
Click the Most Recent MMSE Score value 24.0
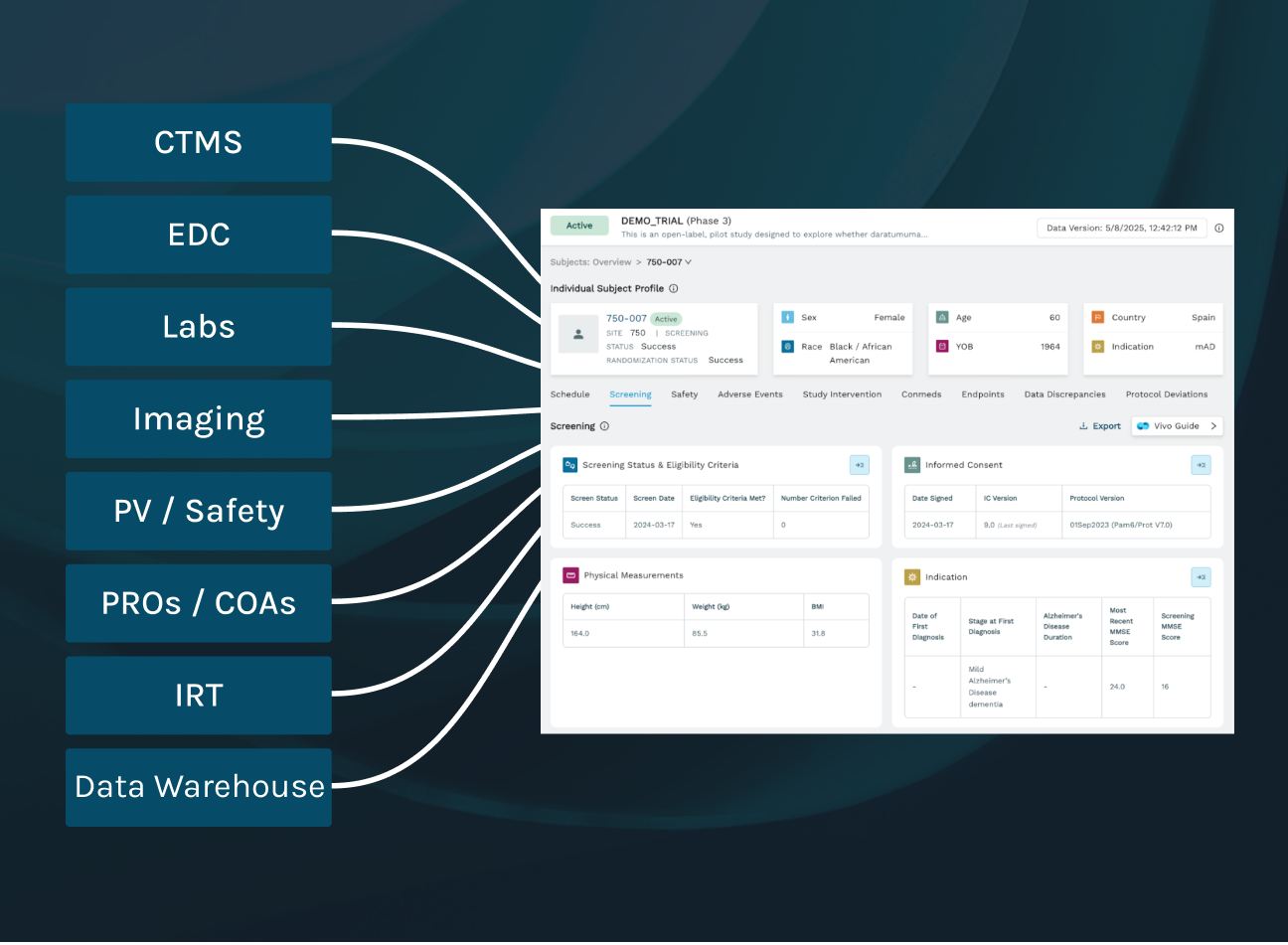point(1117,687)
